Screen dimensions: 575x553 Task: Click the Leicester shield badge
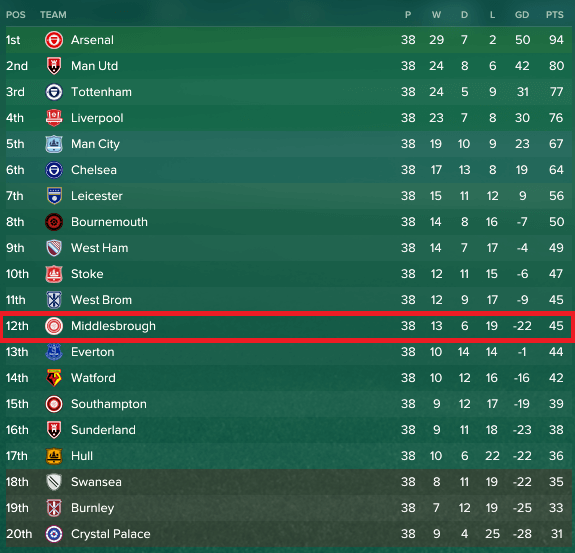coord(54,196)
